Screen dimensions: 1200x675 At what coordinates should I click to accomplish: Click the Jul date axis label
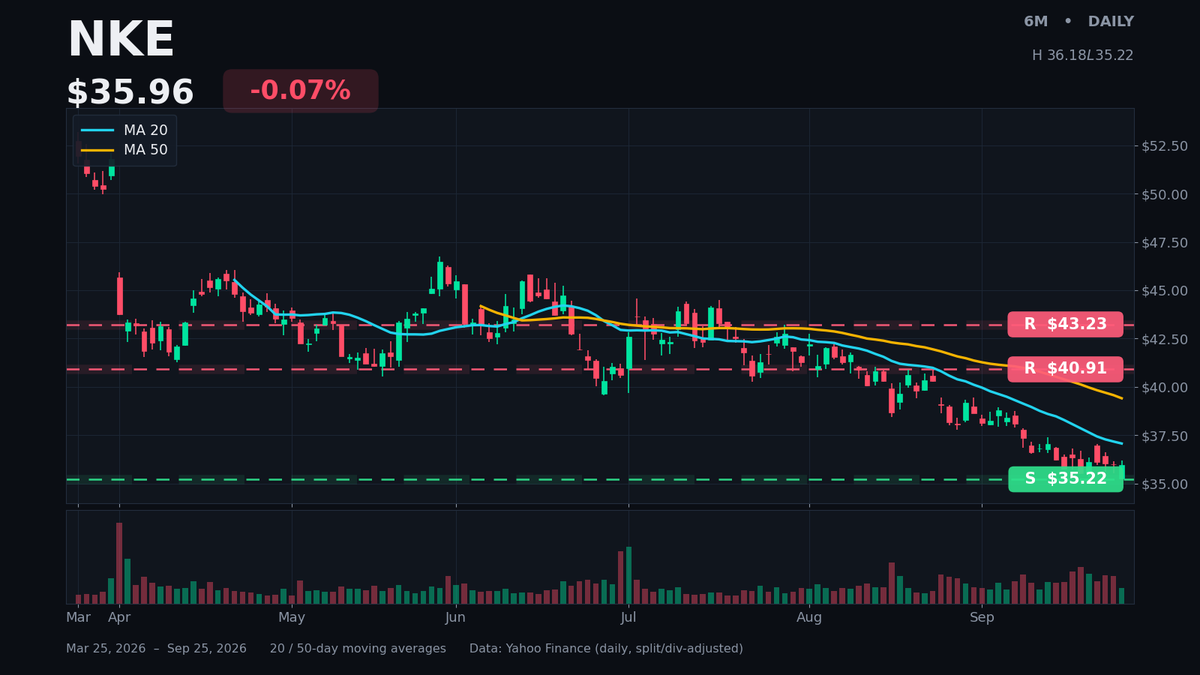(x=628, y=618)
